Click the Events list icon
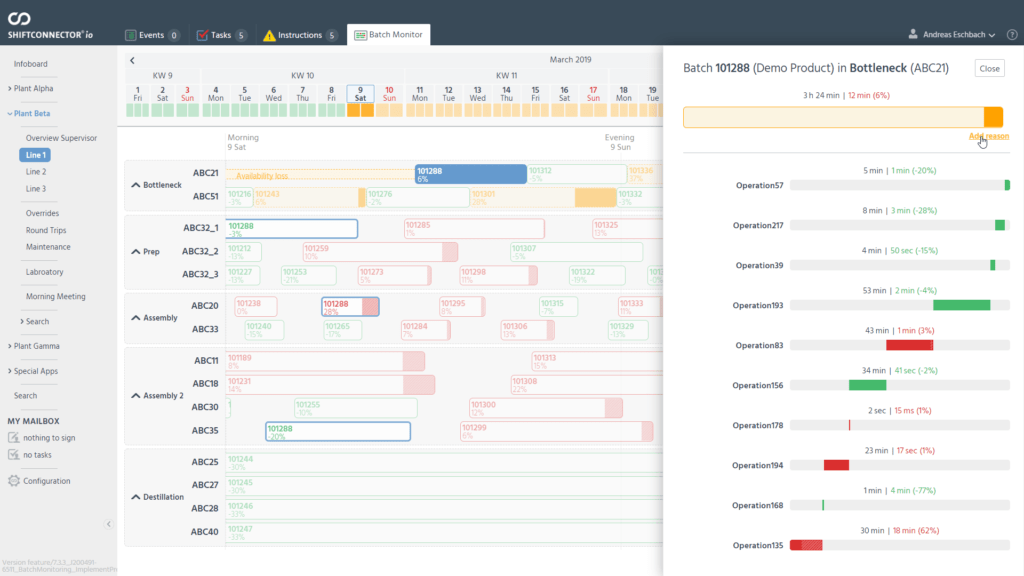This screenshot has width=1024, height=576. pos(131,35)
